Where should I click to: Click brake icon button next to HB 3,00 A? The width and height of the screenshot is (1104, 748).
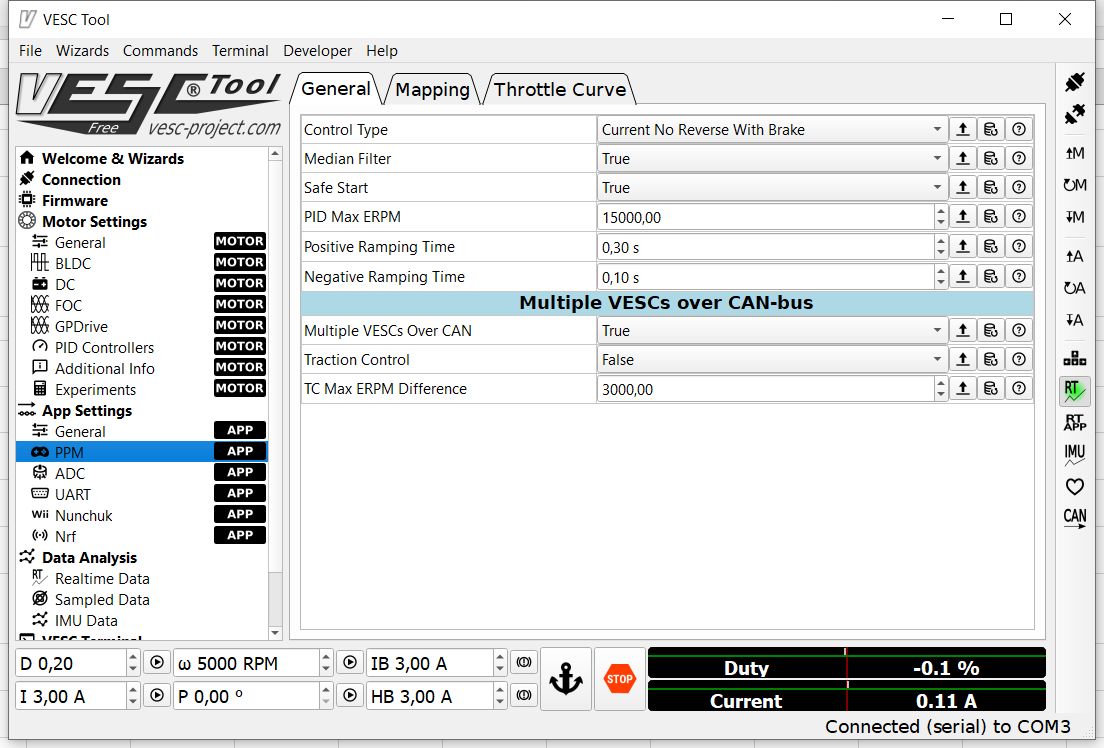pyautogui.click(x=524, y=696)
